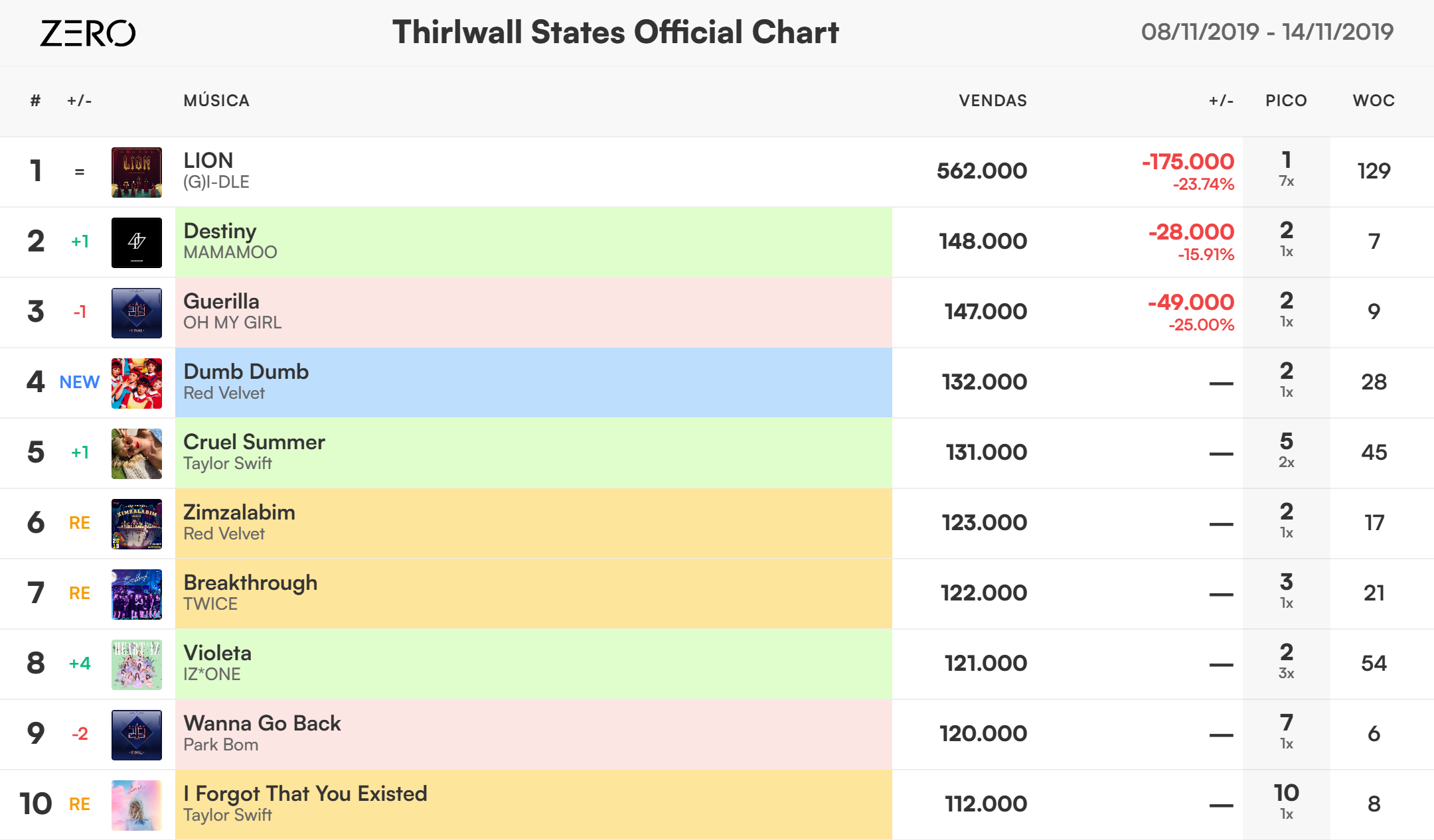
Task: Open the Breakthrough TWICE cover art
Action: [x=137, y=595]
